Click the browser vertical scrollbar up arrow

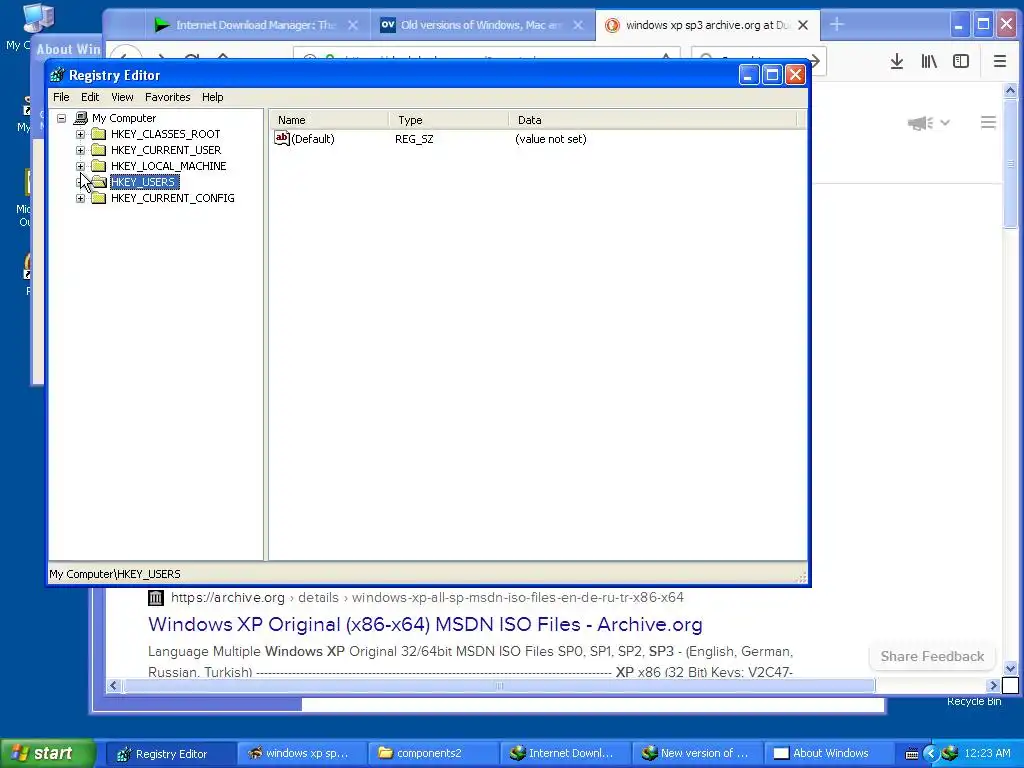[x=1010, y=91]
